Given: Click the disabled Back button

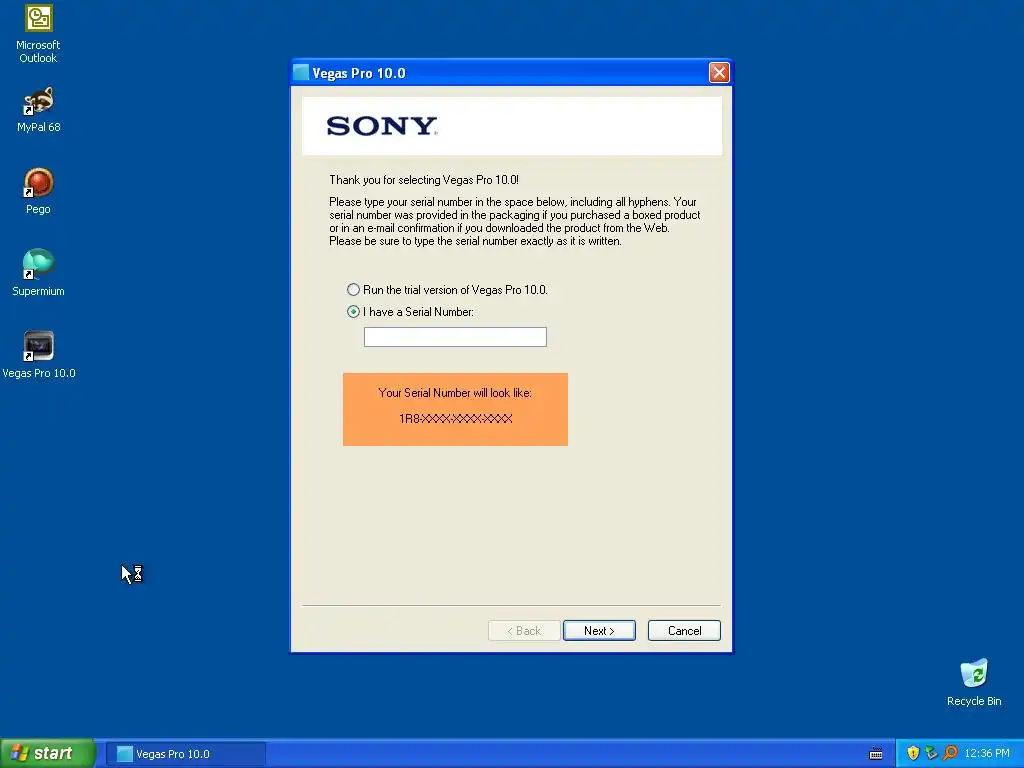Looking at the screenshot, I should tap(524, 630).
